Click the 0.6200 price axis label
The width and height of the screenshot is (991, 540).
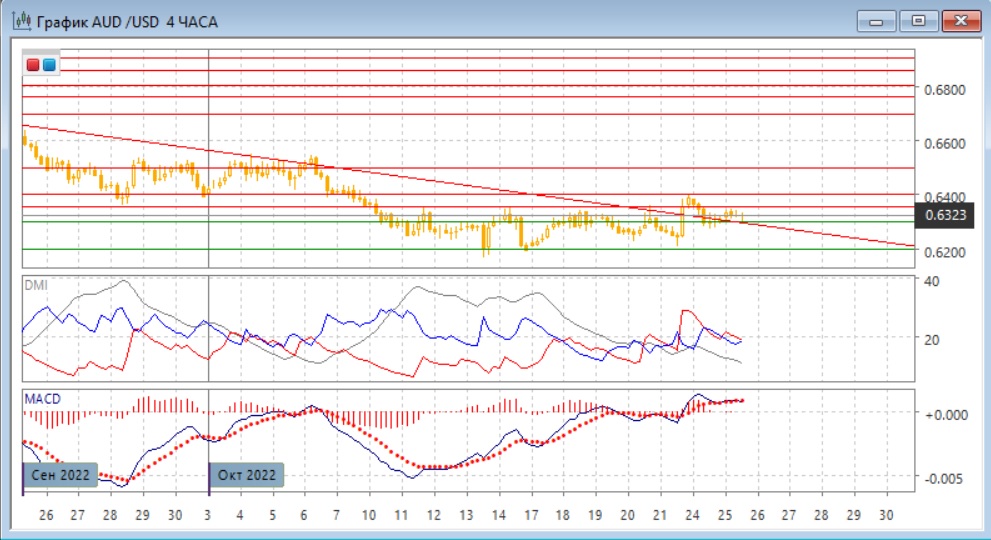pyautogui.click(x=945, y=252)
